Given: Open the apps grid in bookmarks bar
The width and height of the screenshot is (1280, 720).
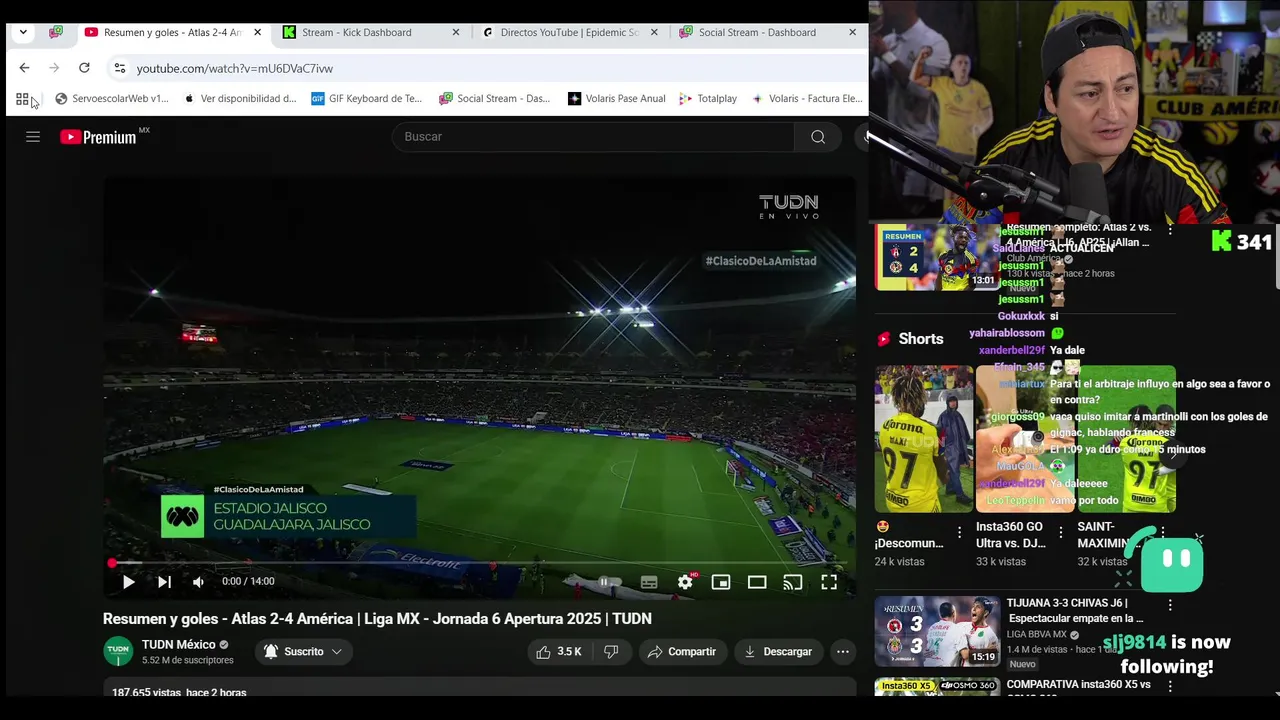Looking at the screenshot, I should [22, 99].
